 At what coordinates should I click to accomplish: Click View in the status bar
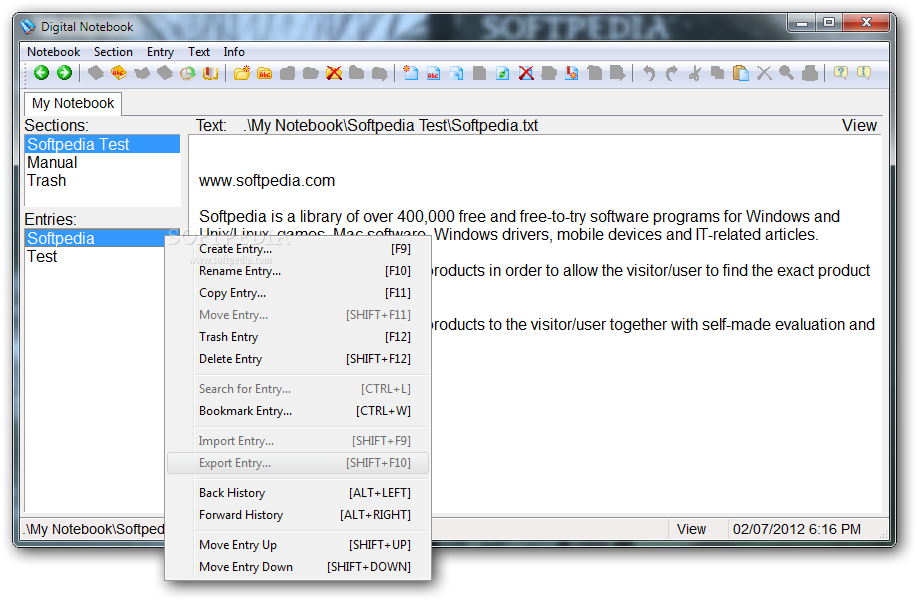[x=691, y=530]
